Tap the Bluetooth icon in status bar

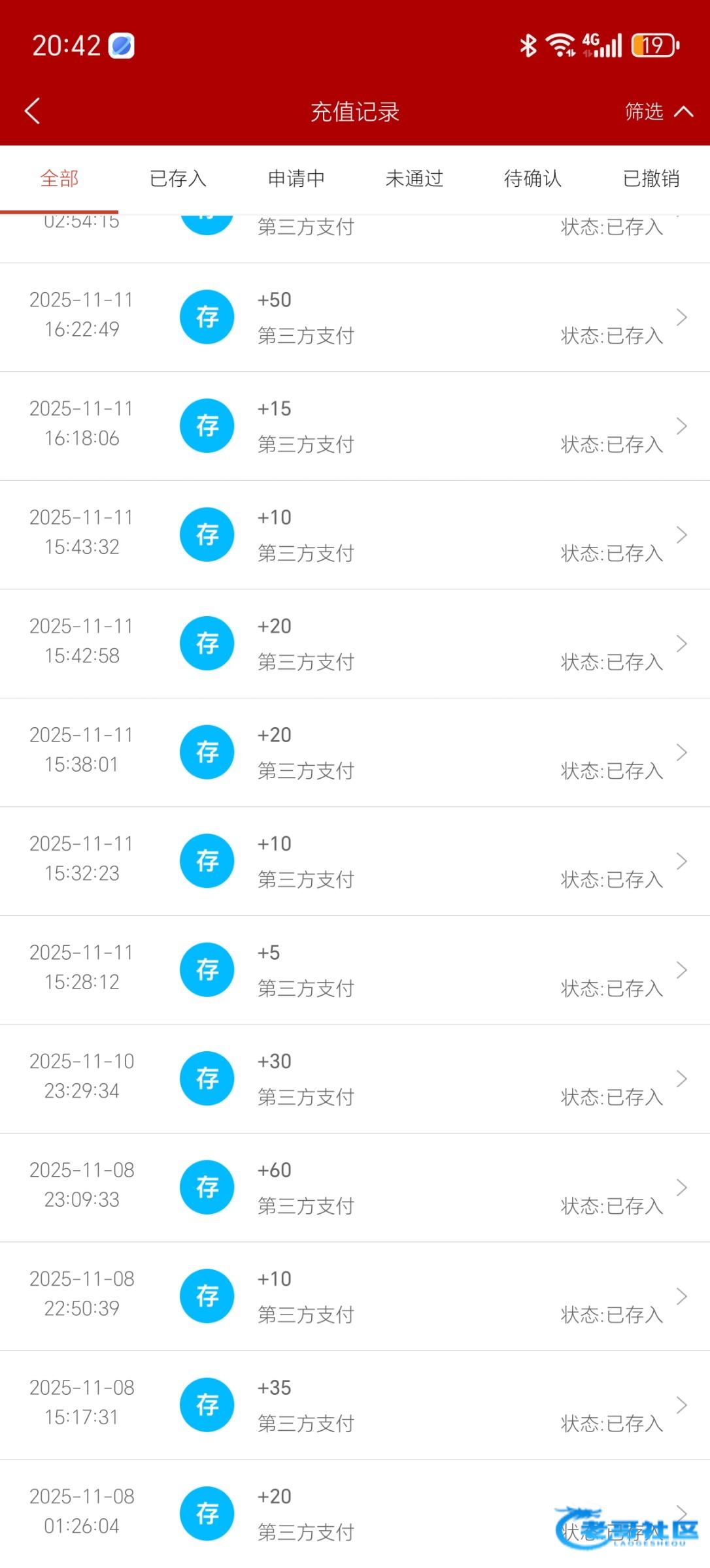pyautogui.click(x=528, y=46)
